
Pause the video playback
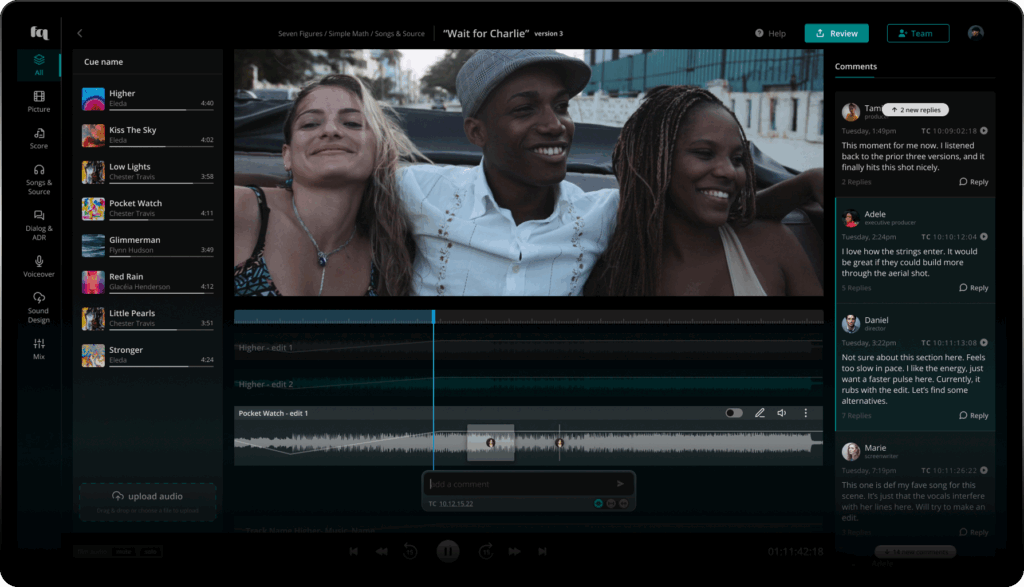[x=448, y=550]
